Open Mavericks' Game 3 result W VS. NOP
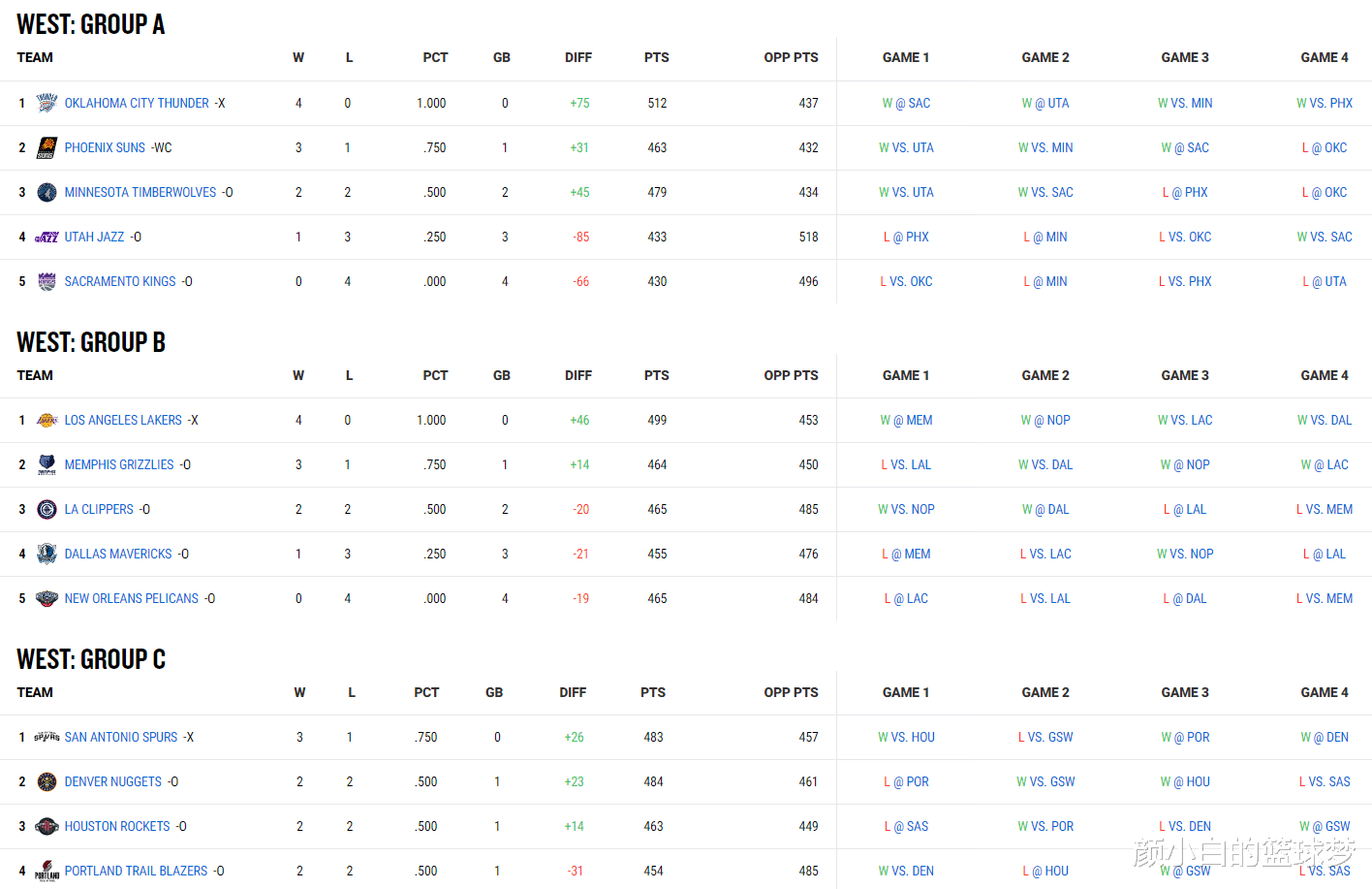The width and height of the screenshot is (1372, 889). (1185, 554)
